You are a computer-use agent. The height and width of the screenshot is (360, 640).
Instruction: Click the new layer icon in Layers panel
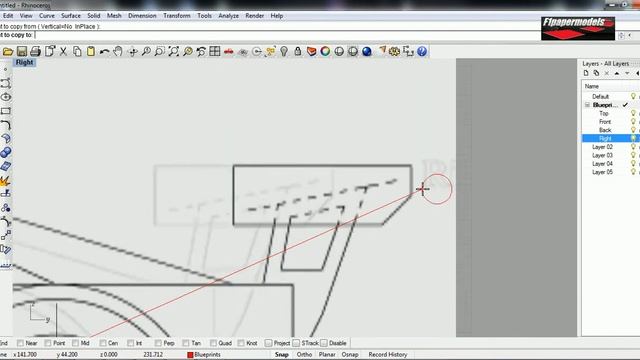tap(586, 73)
